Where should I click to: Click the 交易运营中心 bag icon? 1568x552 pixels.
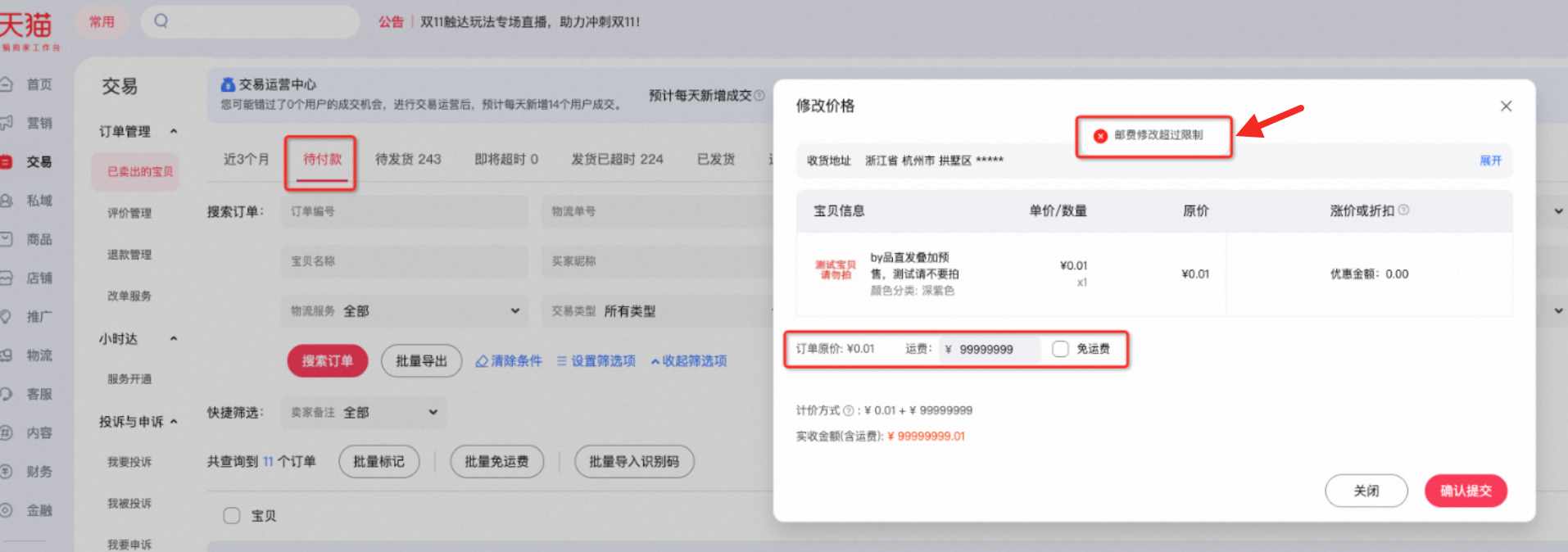[228, 84]
